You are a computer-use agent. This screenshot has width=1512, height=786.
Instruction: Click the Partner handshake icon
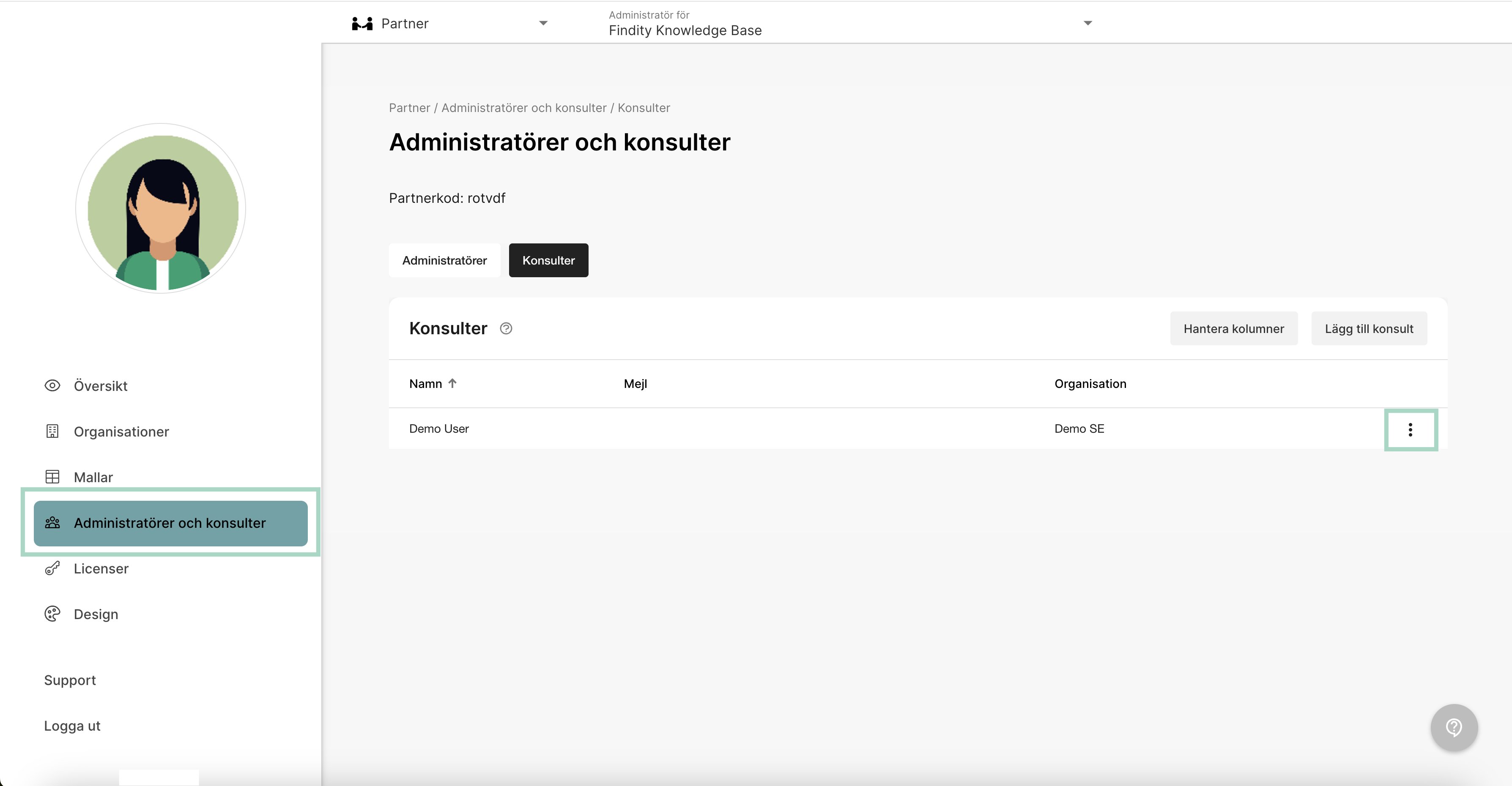tap(362, 24)
